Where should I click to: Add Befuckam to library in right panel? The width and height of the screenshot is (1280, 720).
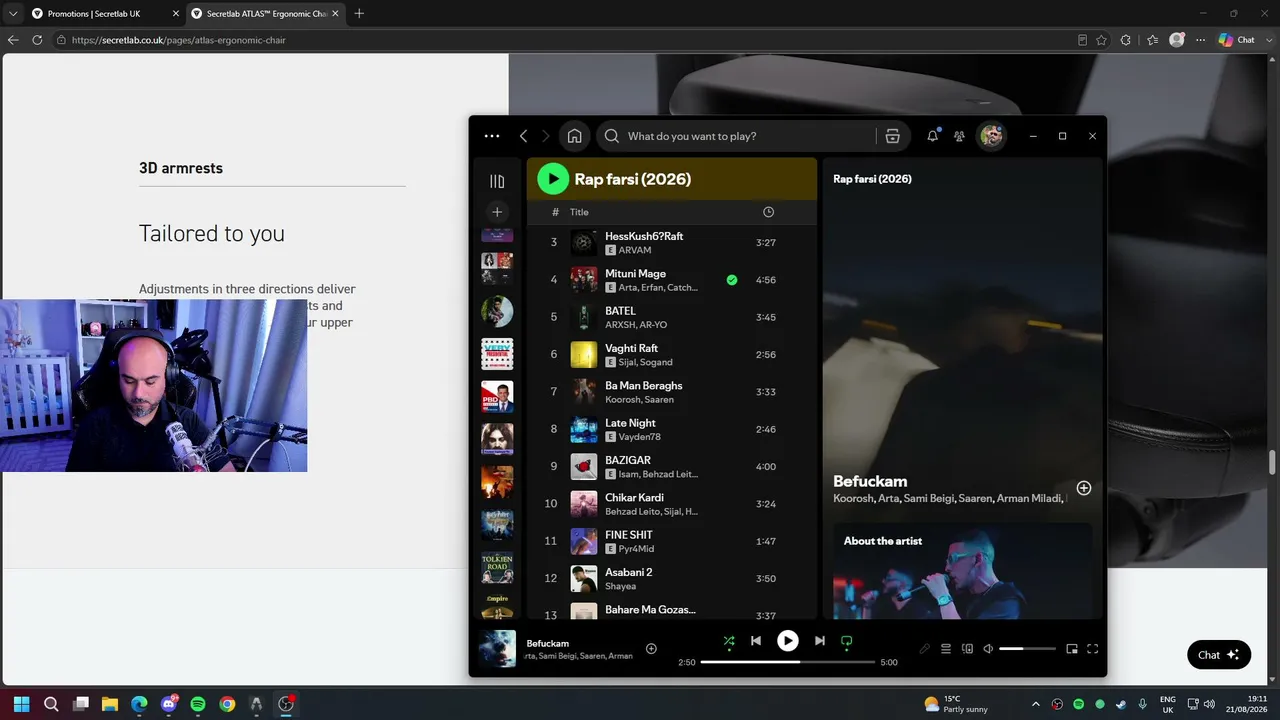click(1084, 488)
